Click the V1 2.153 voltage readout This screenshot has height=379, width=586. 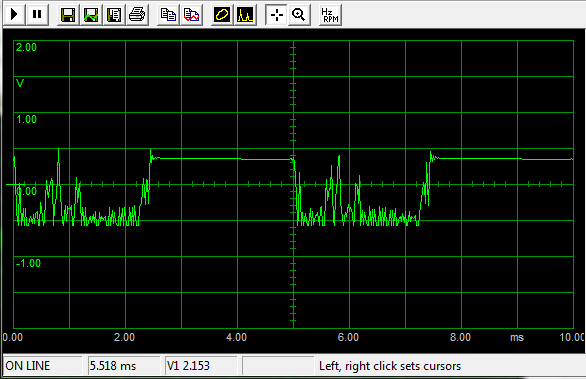point(201,366)
